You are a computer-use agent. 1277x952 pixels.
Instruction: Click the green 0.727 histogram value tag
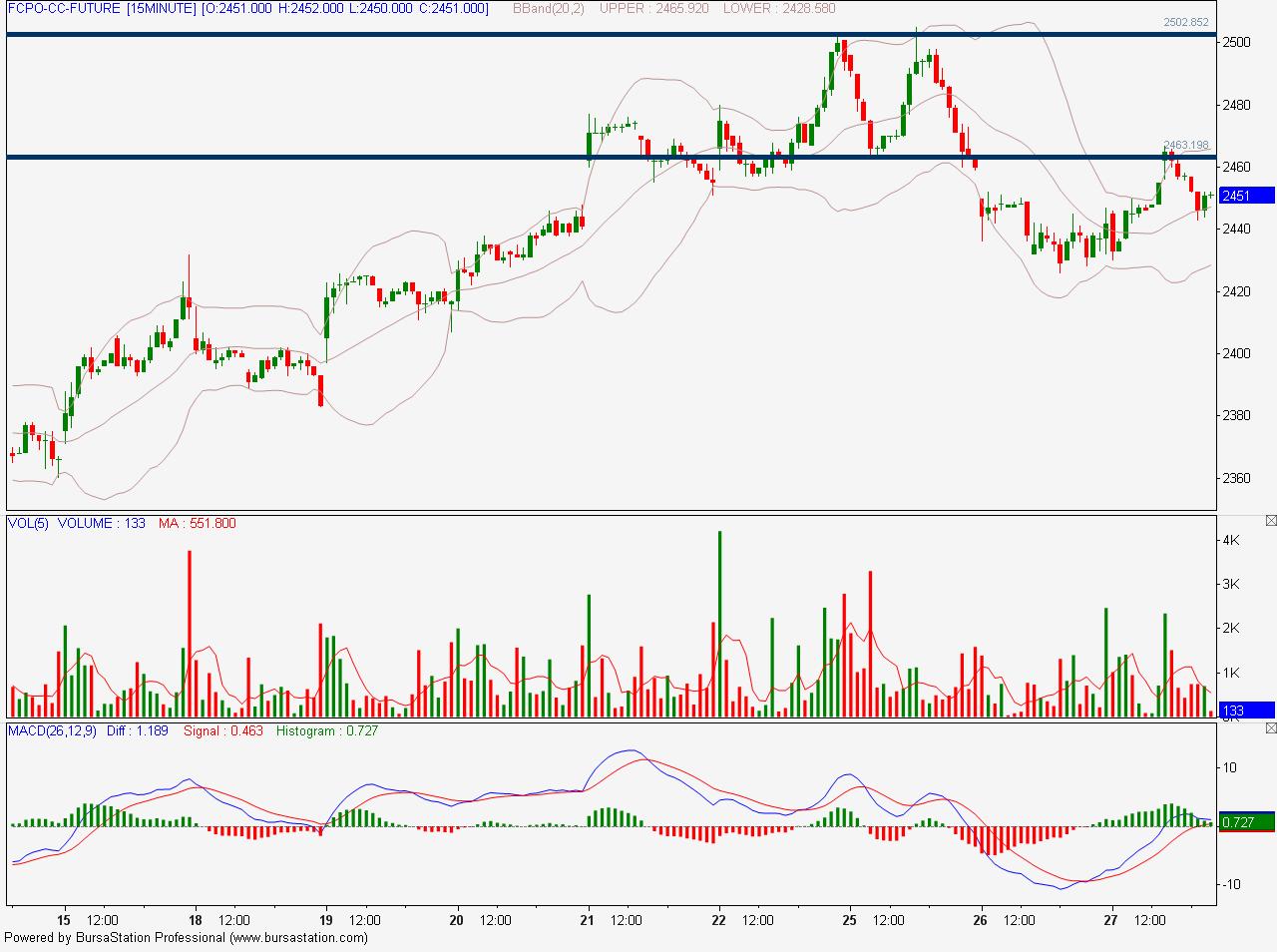[x=1246, y=822]
